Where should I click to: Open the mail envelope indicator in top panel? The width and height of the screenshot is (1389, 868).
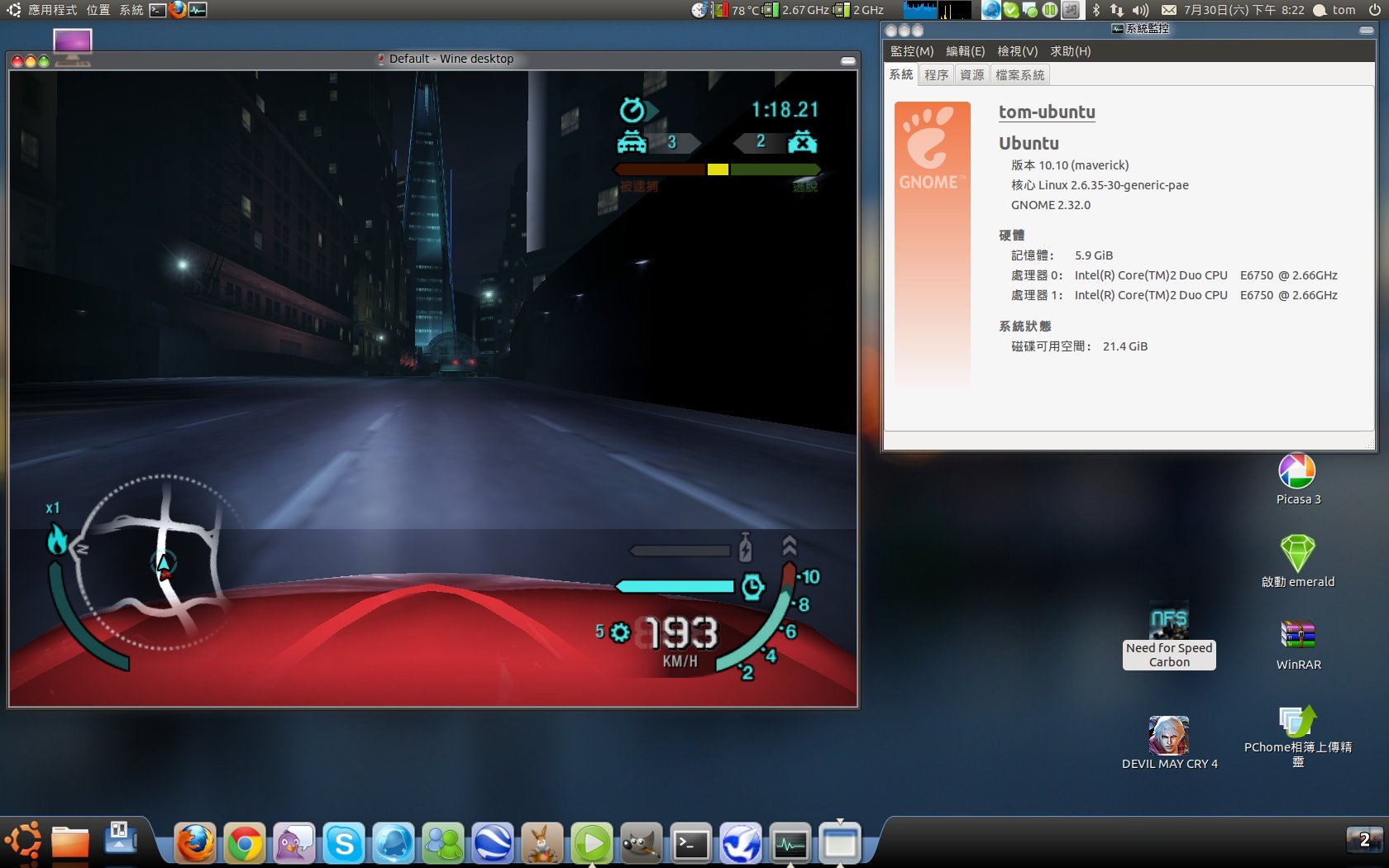click(1169, 10)
